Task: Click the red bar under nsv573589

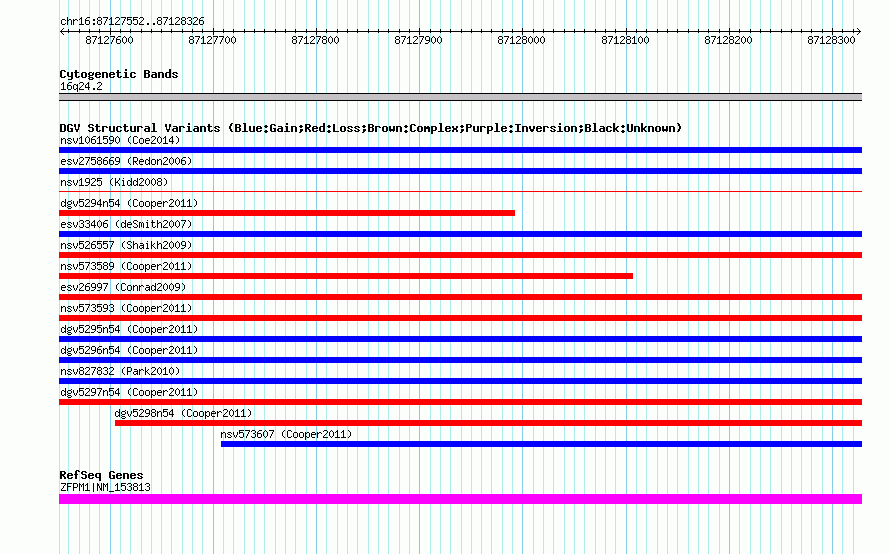Action: pos(346,276)
